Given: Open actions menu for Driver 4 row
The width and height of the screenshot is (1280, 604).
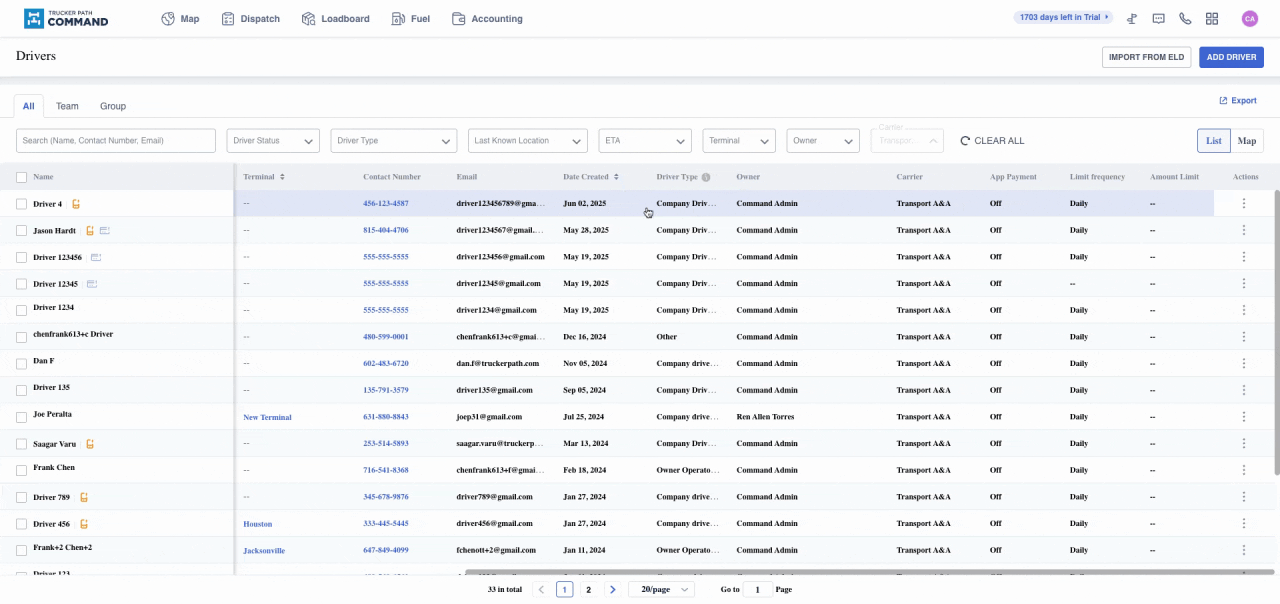Looking at the screenshot, I should click(x=1244, y=203).
